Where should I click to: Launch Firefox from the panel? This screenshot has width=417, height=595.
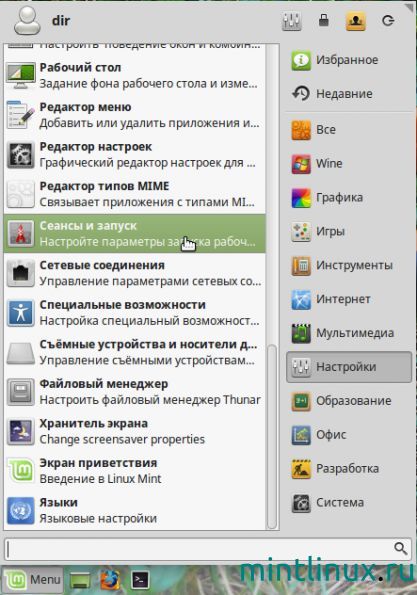pyautogui.click(x=110, y=579)
